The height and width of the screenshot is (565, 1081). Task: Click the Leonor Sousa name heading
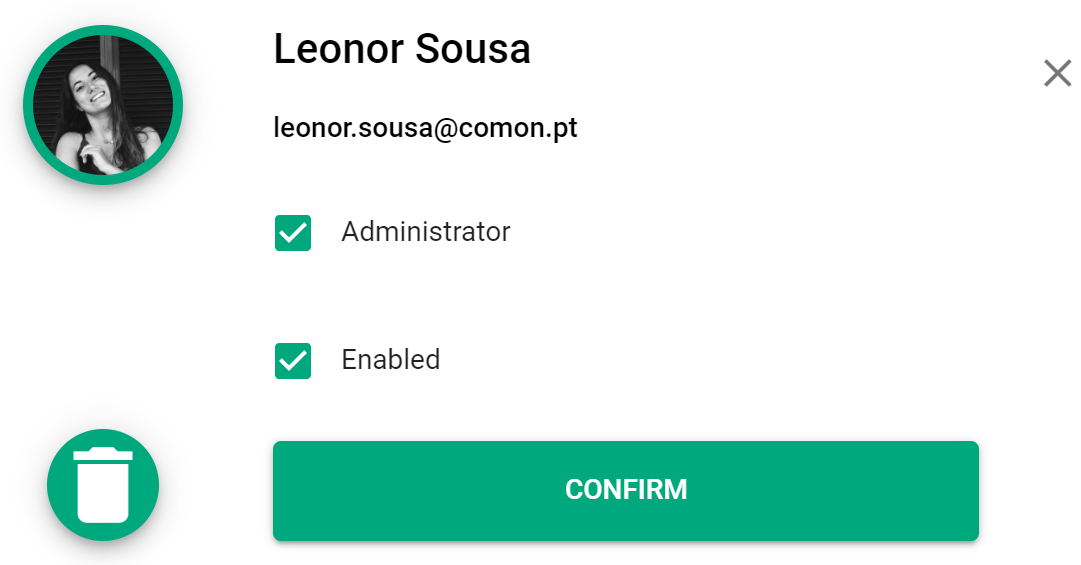pyautogui.click(x=402, y=49)
